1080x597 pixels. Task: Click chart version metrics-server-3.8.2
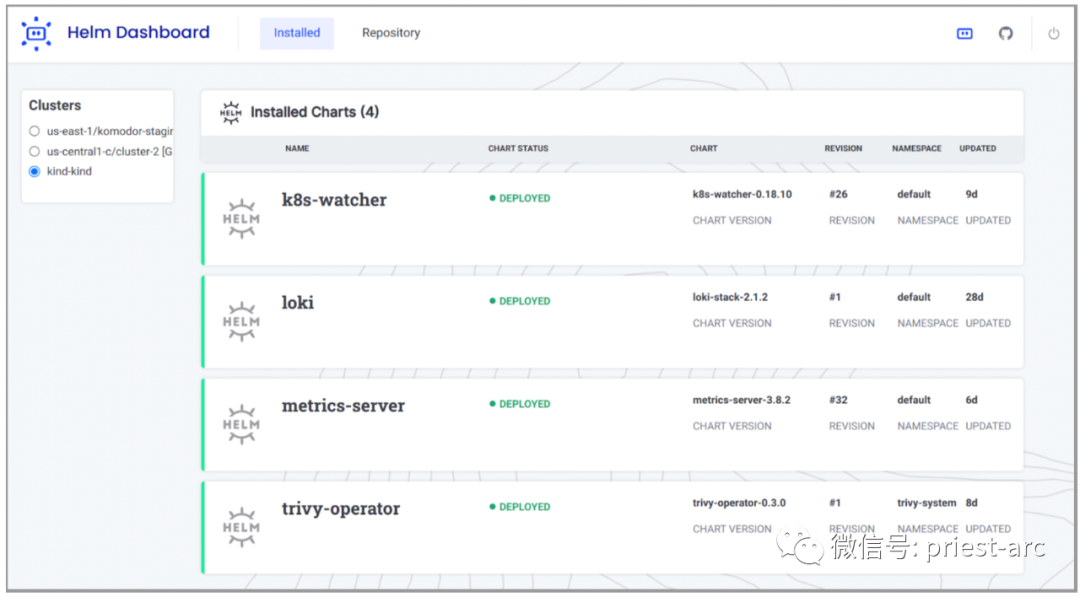point(741,400)
